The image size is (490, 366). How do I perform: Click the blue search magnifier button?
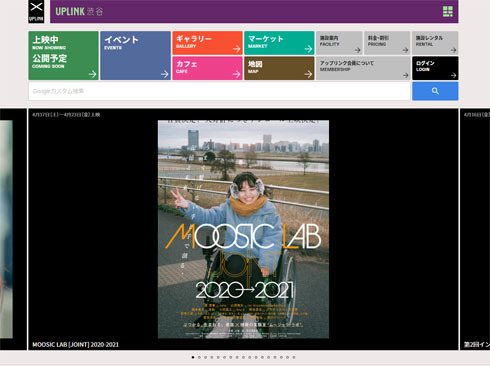435,91
